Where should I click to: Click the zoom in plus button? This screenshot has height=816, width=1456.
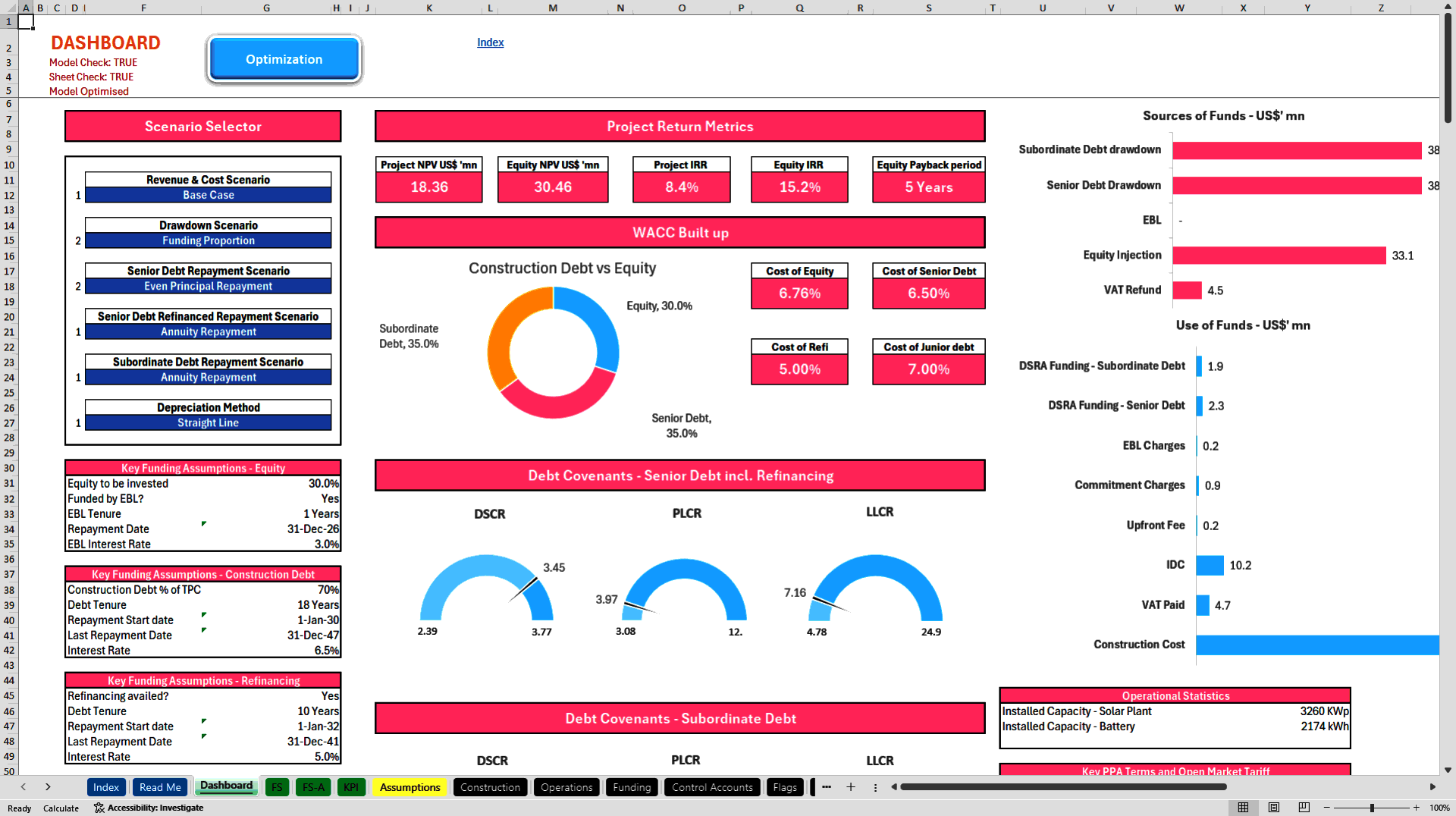[1416, 808]
